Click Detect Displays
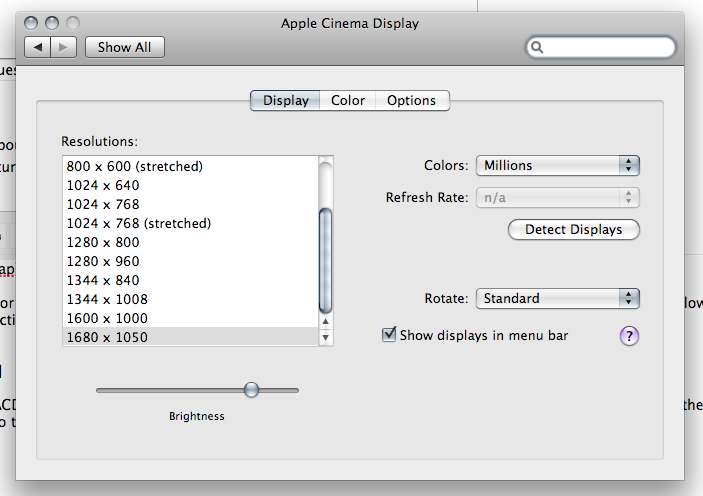 573,230
